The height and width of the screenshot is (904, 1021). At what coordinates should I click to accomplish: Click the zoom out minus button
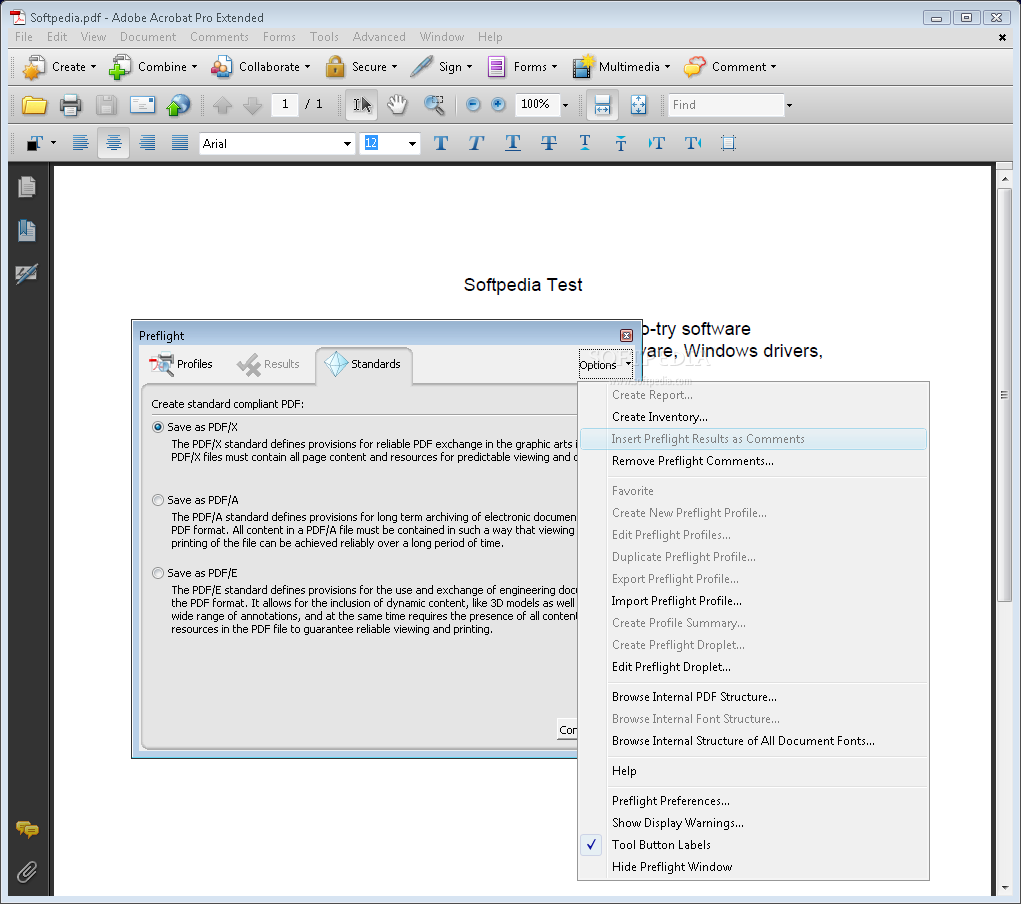tap(473, 104)
